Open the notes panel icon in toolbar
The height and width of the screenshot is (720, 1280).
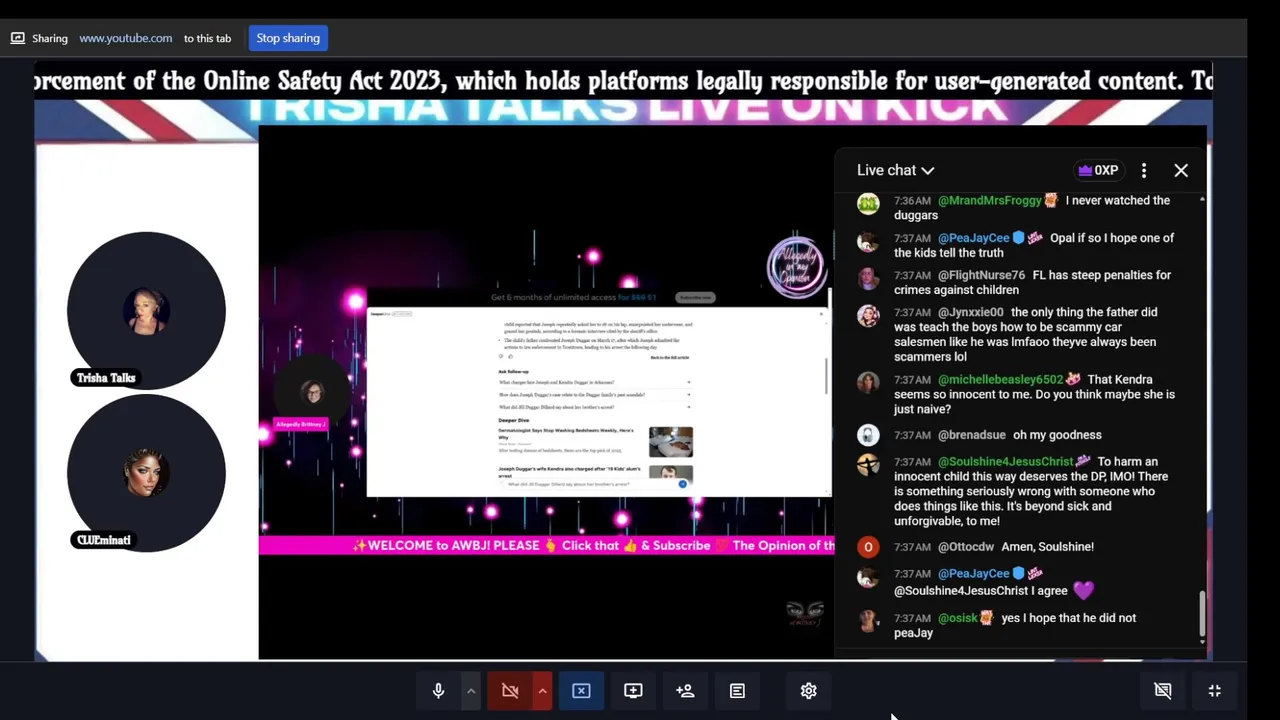point(737,691)
